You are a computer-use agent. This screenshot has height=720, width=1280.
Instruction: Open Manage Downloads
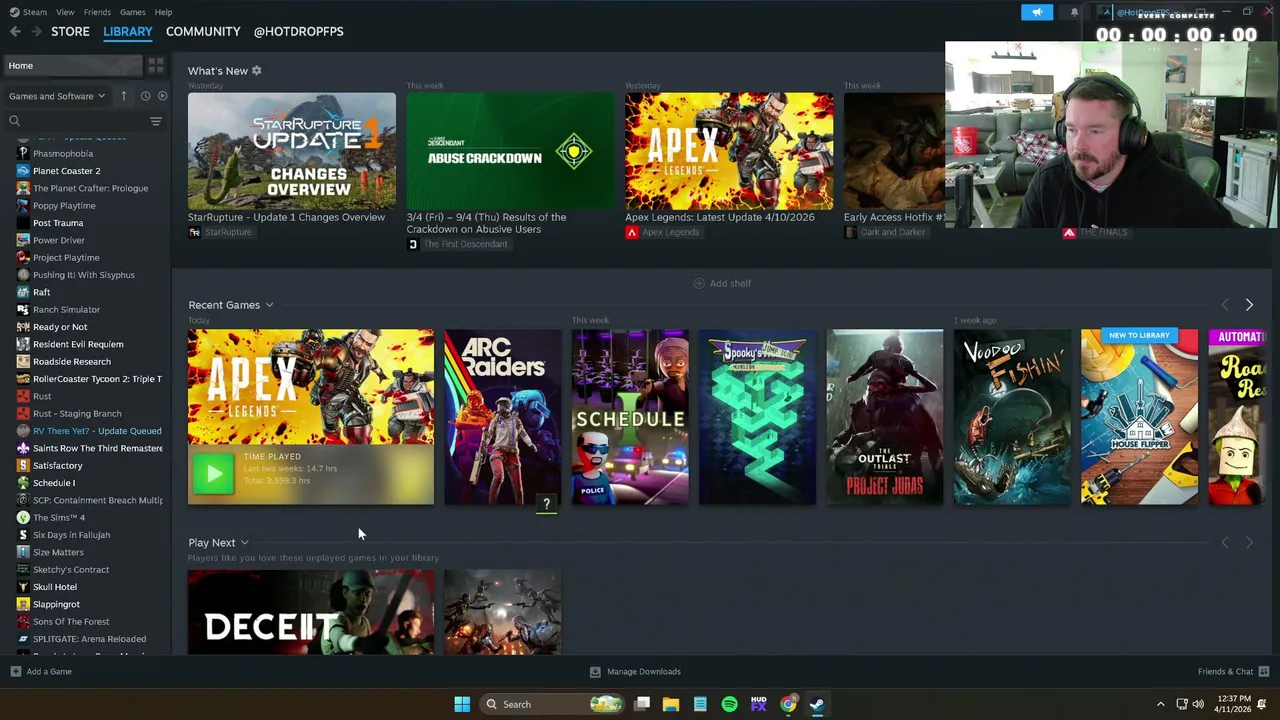pos(643,672)
